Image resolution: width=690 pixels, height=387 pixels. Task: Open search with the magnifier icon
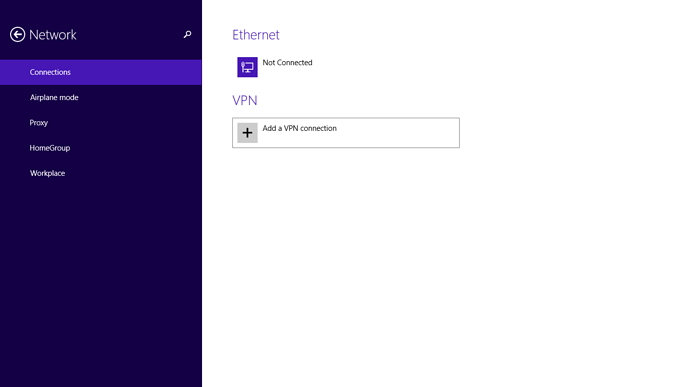pos(187,34)
